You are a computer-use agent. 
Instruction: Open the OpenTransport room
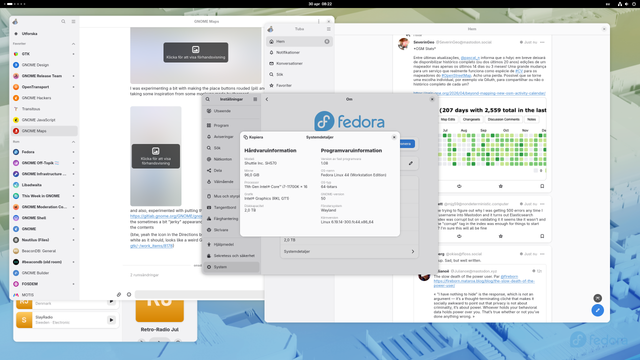[44, 87]
